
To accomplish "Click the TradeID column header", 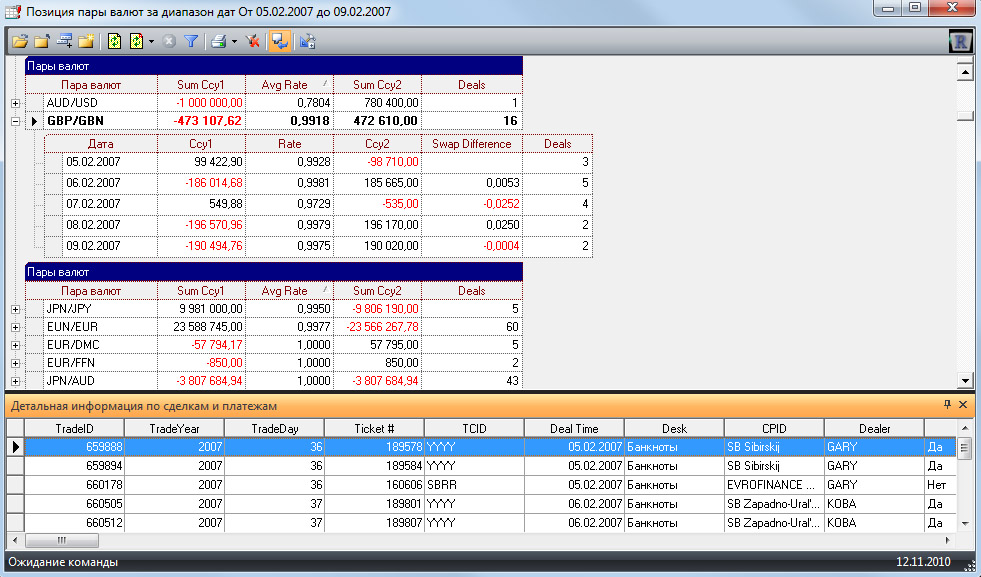I will [x=74, y=429].
